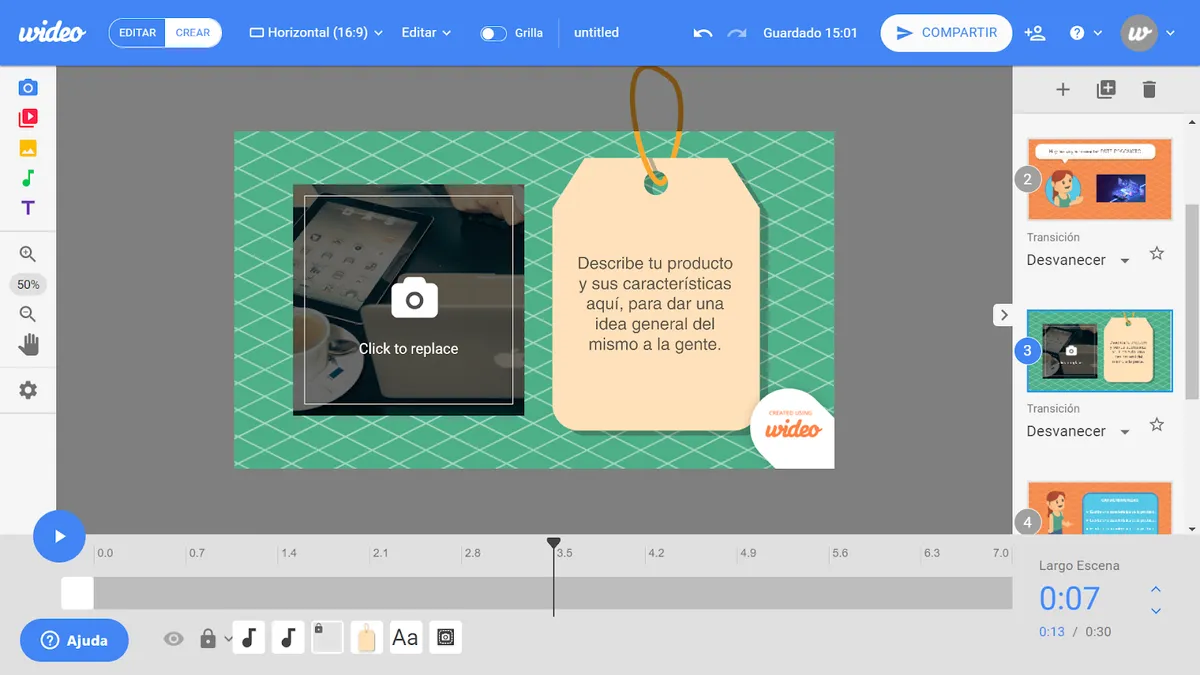1200x675 pixels.
Task: Add a collaborator with person-plus icon
Action: [x=1035, y=33]
